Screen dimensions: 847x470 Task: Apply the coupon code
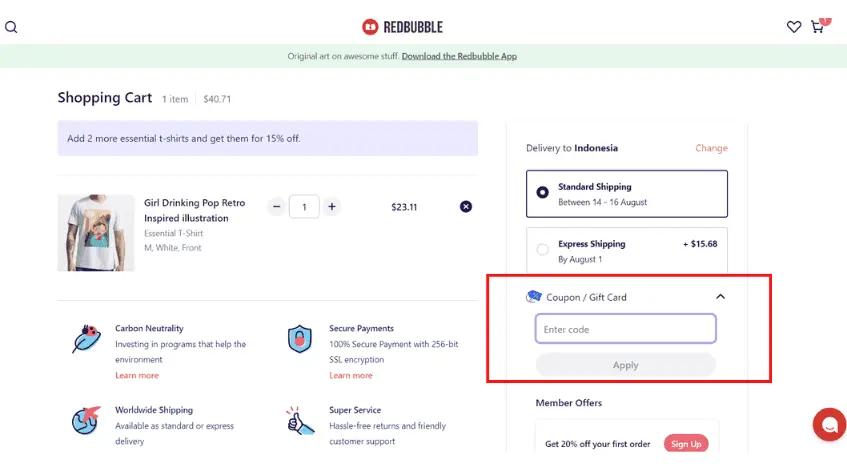[626, 365]
